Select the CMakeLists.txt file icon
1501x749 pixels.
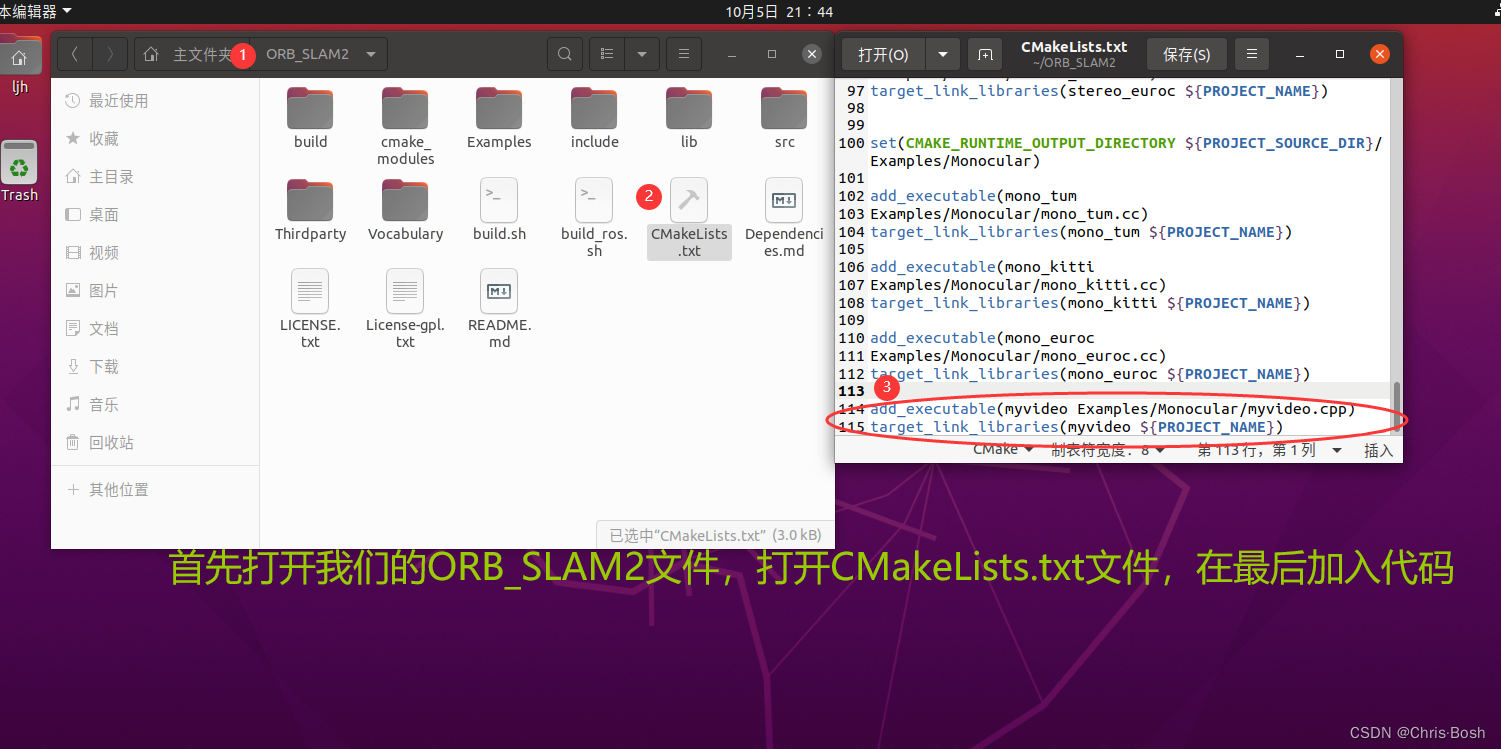(689, 200)
